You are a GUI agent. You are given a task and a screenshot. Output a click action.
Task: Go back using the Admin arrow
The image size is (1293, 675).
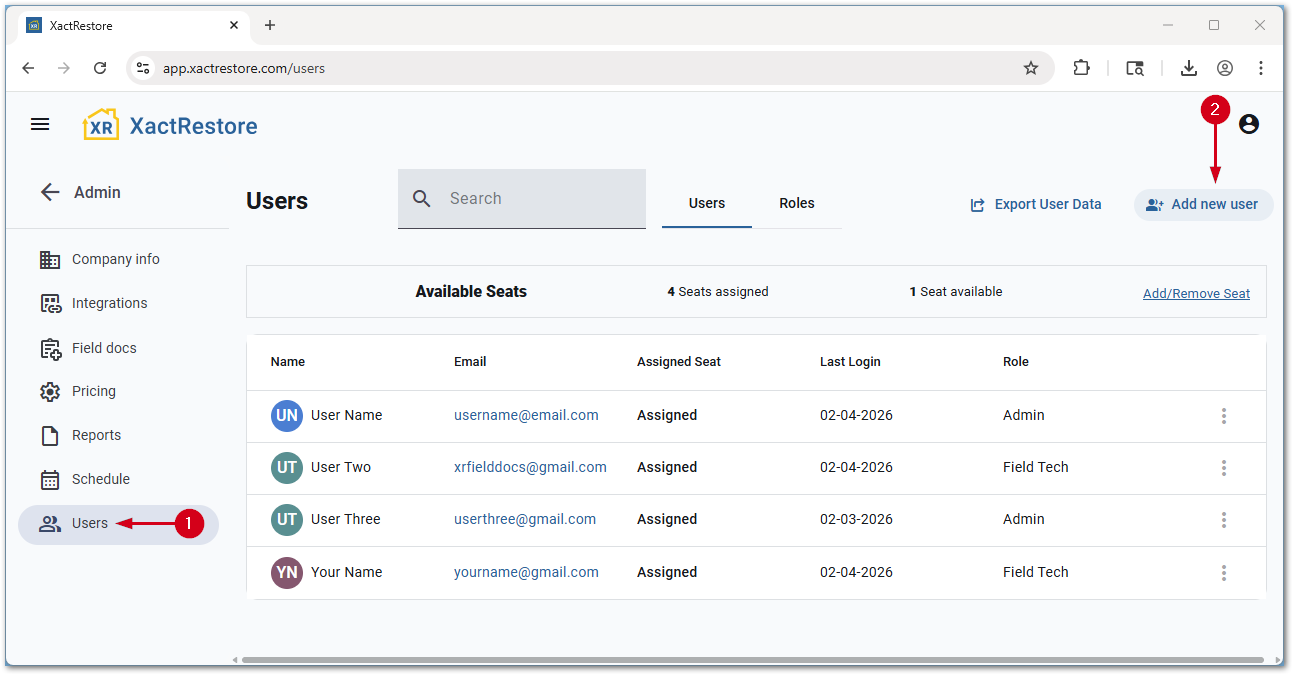(50, 192)
